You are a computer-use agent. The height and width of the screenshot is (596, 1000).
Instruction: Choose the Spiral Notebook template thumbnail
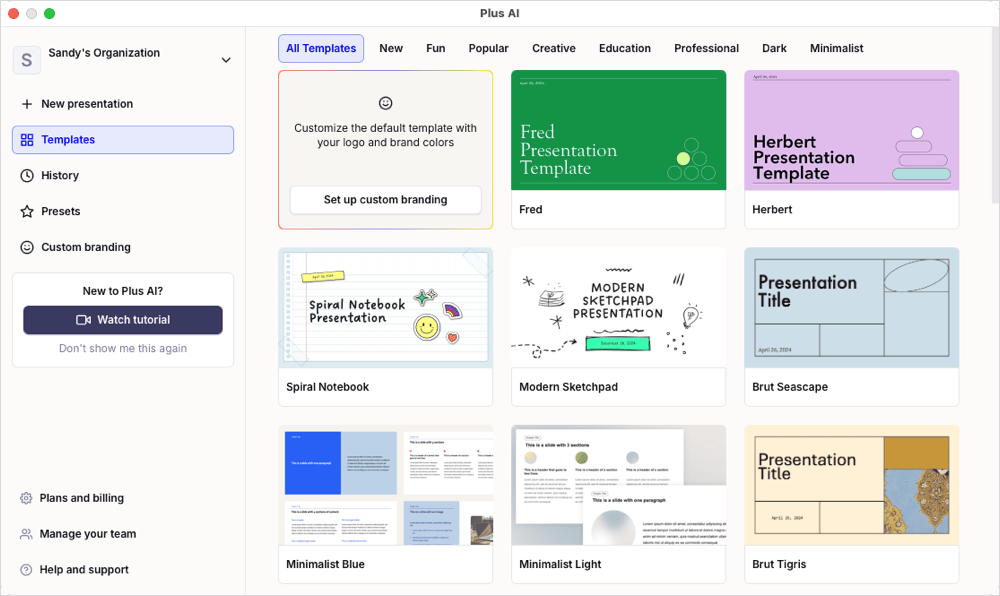click(x=385, y=307)
